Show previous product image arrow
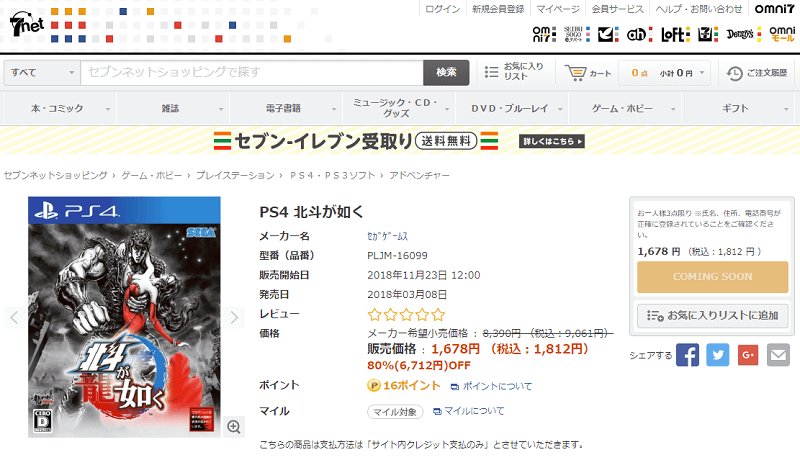The height and width of the screenshot is (460, 800). click(14, 317)
